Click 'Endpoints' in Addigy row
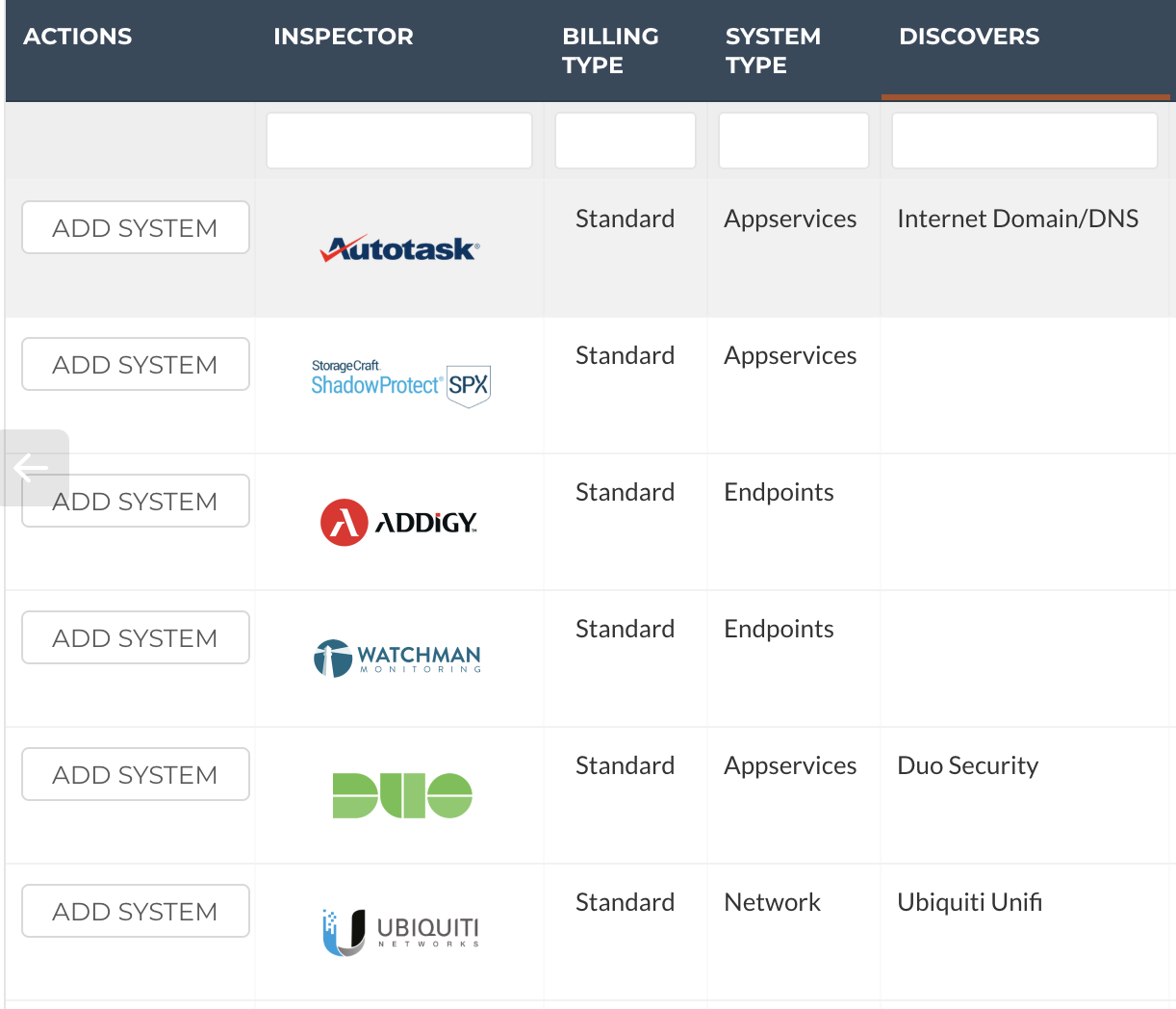The width and height of the screenshot is (1176, 1009). point(780,492)
